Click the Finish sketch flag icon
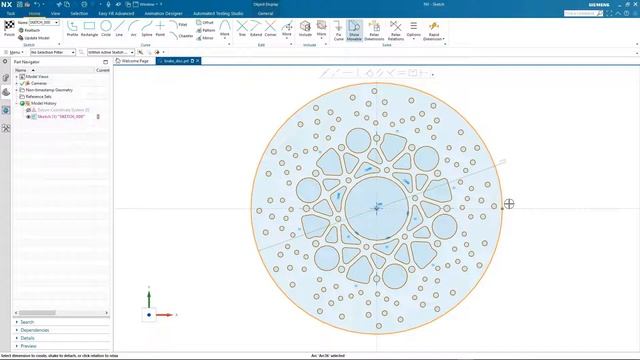This screenshot has width=640, height=360. (9, 27)
